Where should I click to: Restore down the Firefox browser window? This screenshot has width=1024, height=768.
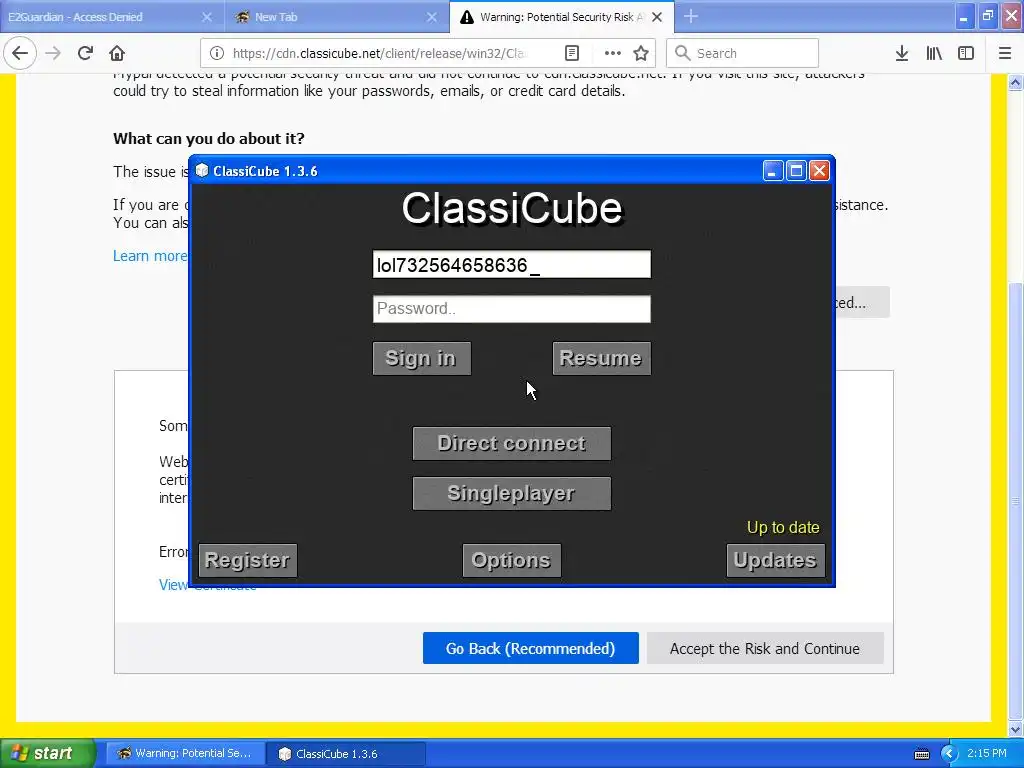pos(987,17)
